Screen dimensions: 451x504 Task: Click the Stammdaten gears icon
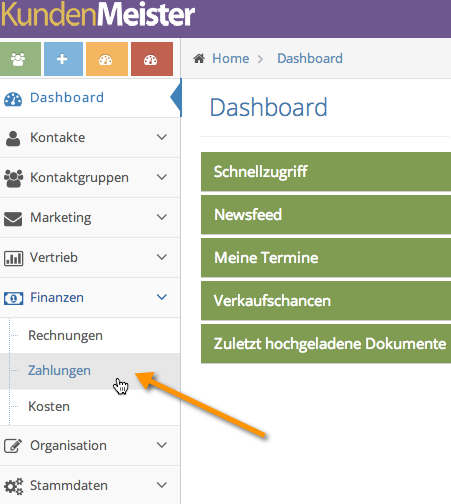(x=14, y=486)
